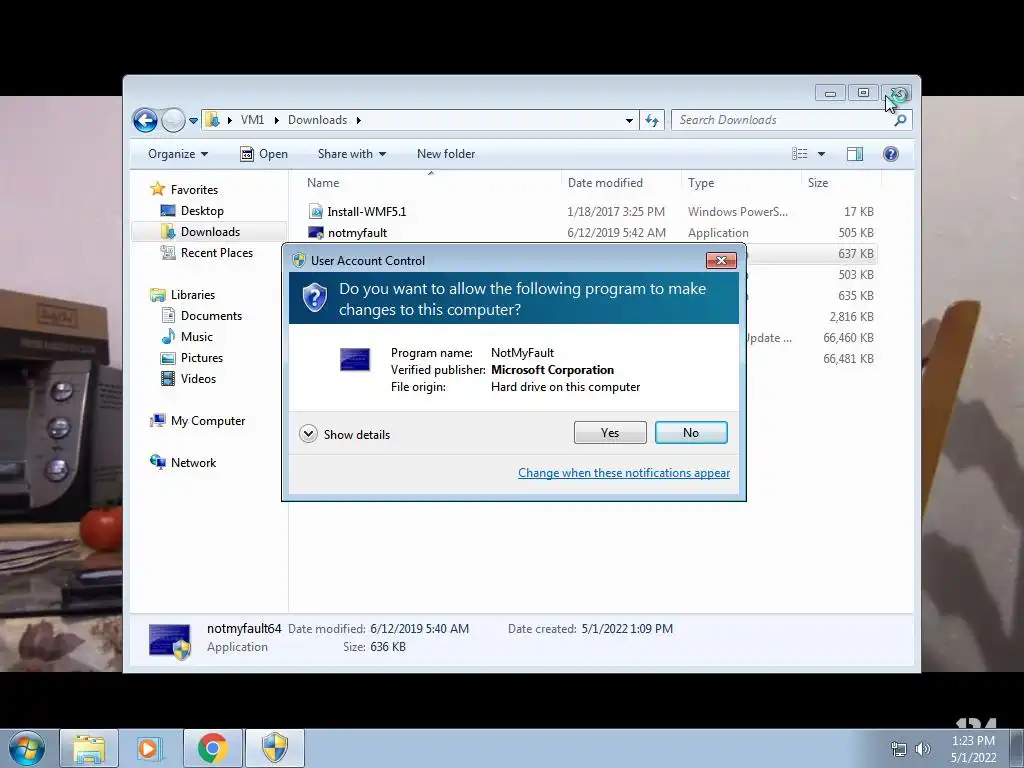Select VM1 in the address breadcrumb

pos(252,120)
